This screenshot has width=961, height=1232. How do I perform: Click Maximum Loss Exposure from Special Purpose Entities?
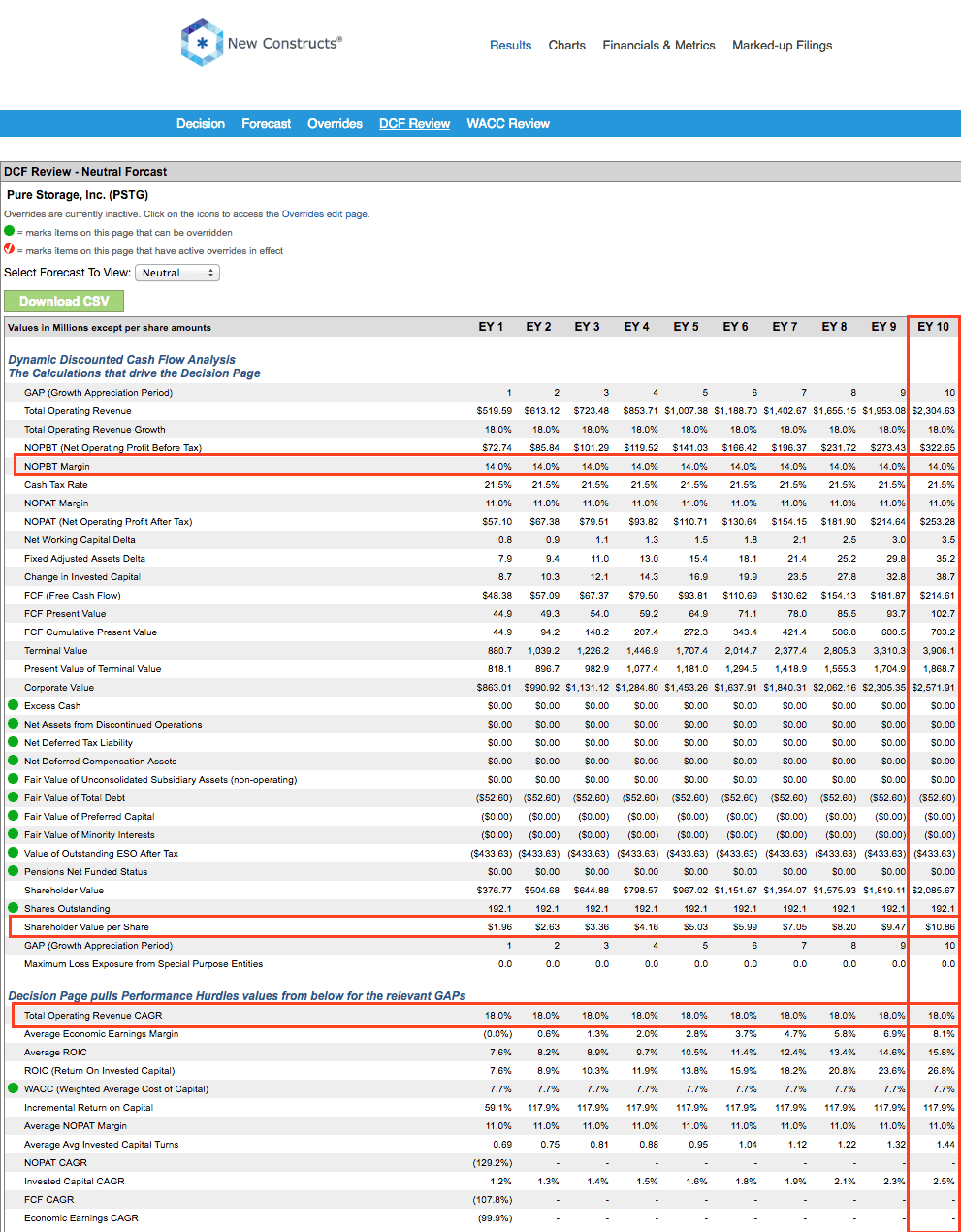click(144, 964)
